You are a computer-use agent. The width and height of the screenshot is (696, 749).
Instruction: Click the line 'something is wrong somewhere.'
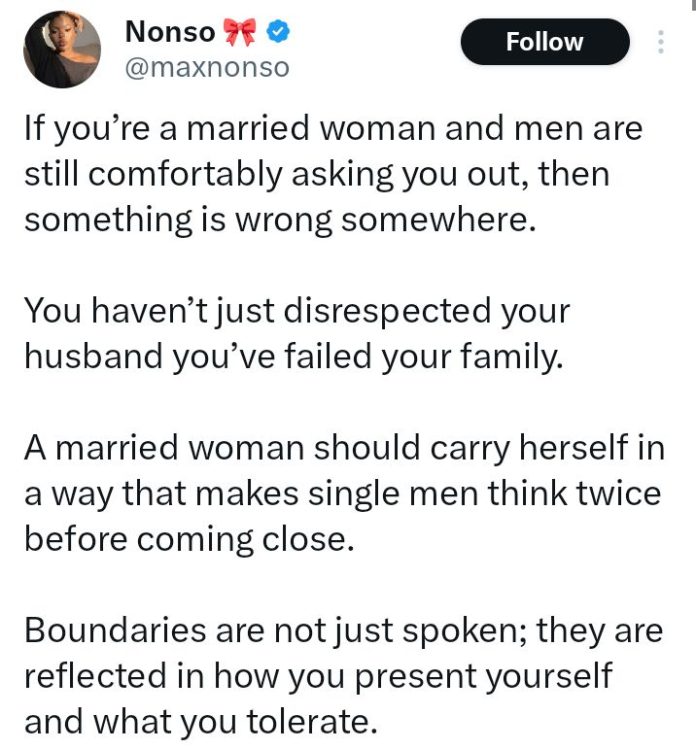pos(280,220)
